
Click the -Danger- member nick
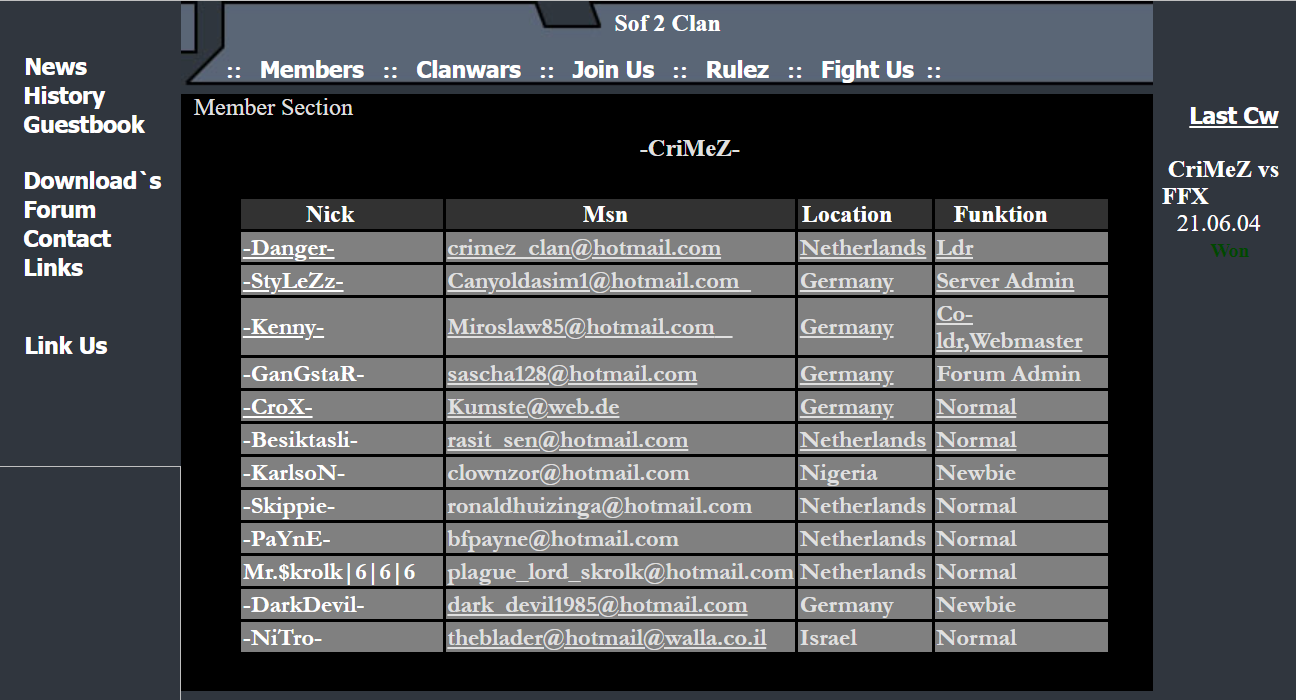pyautogui.click(x=288, y=248)
